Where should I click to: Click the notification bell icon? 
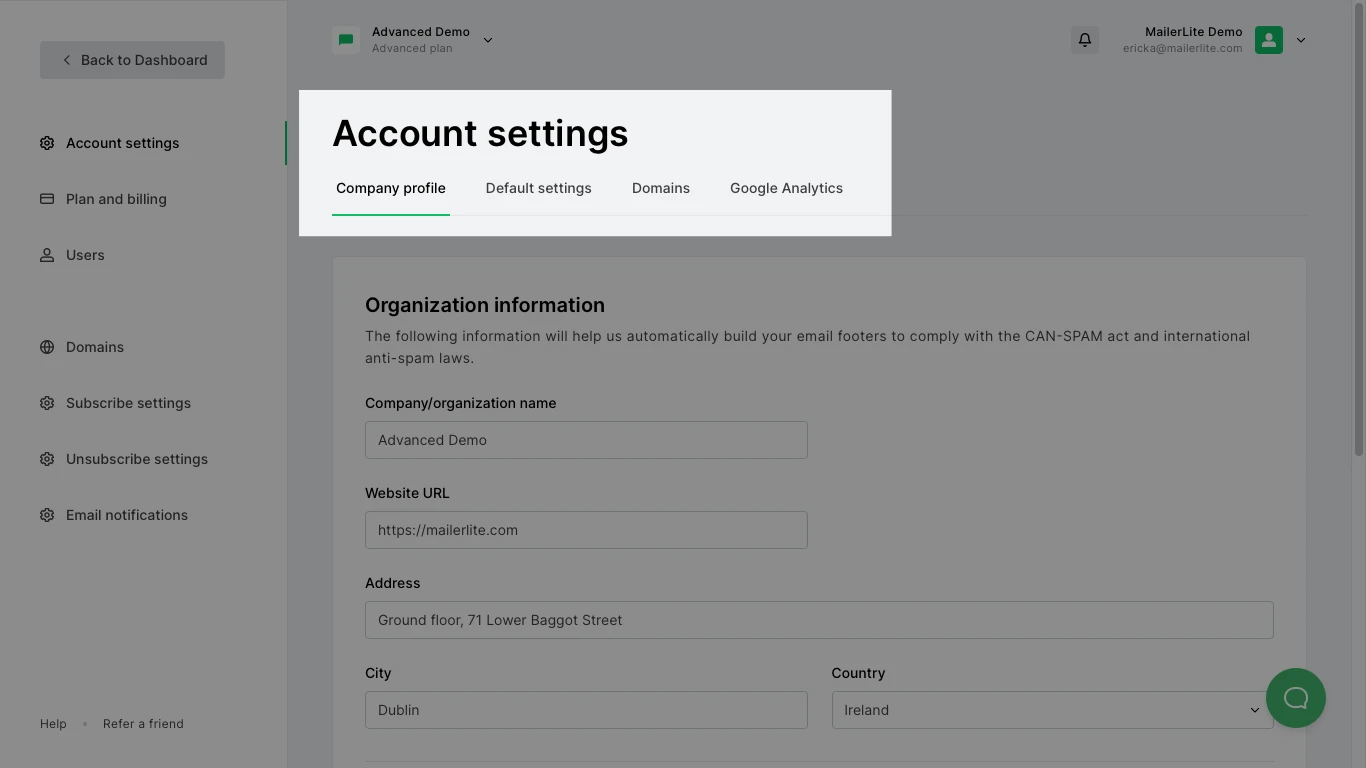[x=1084, y=40]
